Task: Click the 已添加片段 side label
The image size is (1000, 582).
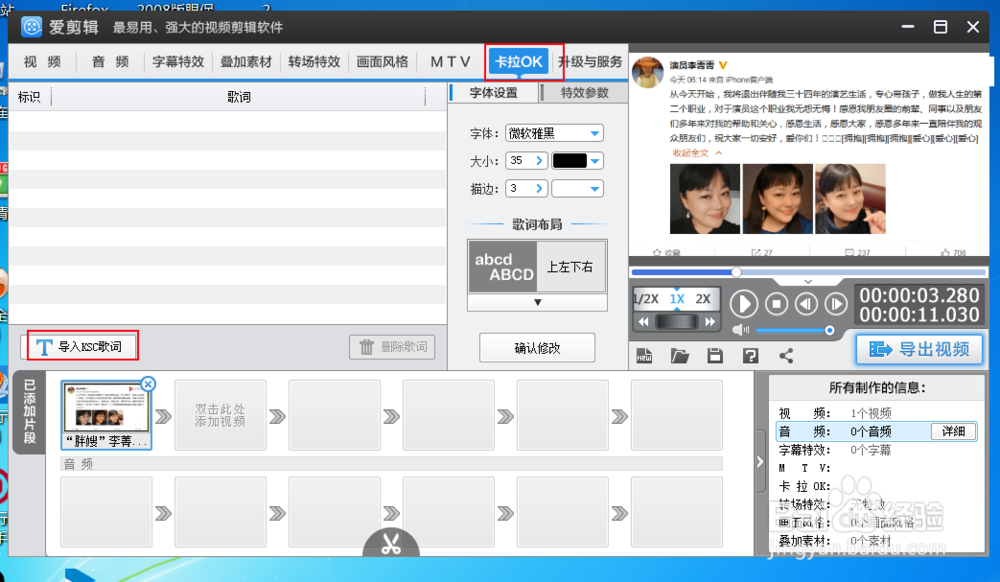Action: pyautogui.click(x=29, y=412)
